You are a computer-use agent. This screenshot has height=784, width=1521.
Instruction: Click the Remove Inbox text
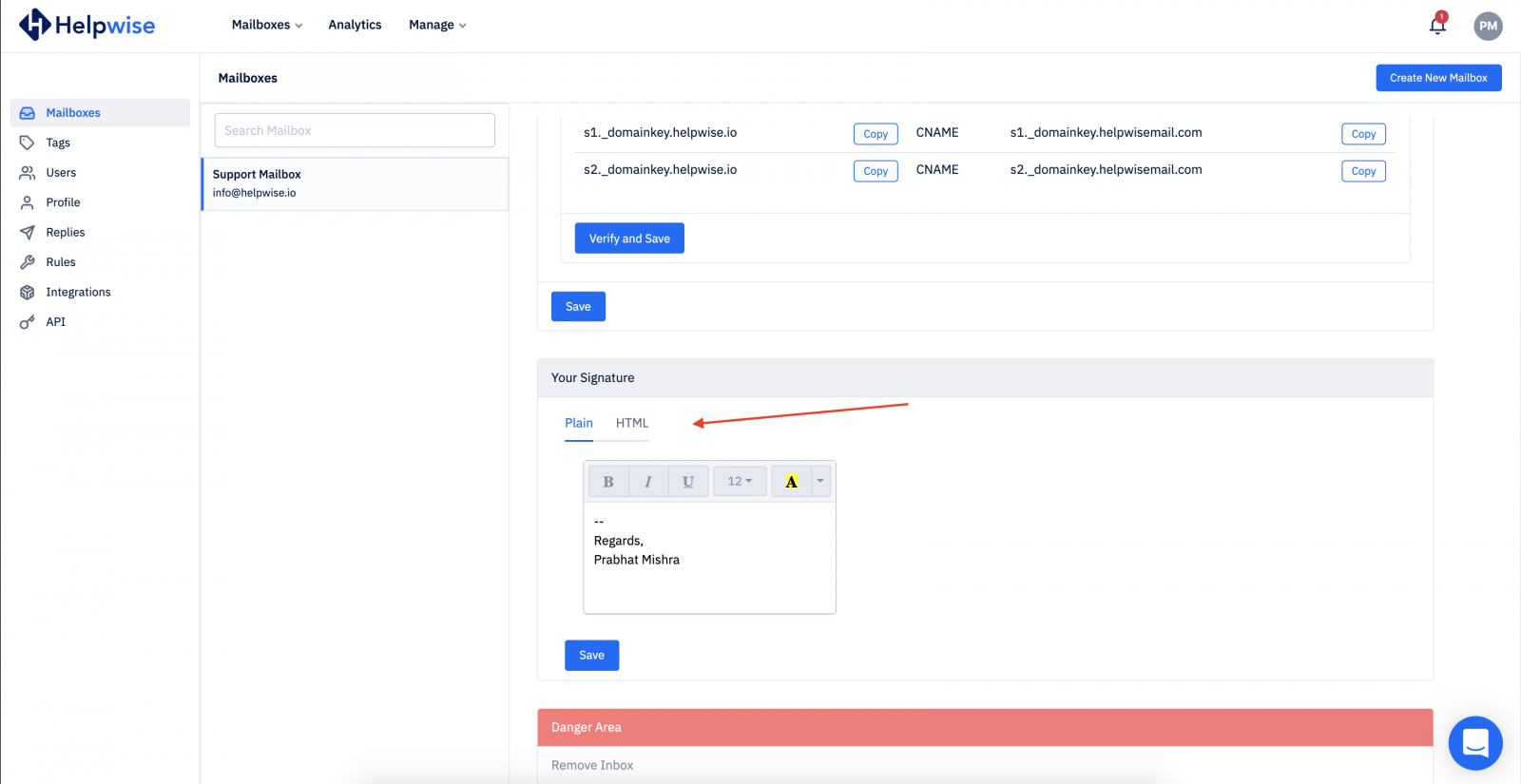[592, 765]
